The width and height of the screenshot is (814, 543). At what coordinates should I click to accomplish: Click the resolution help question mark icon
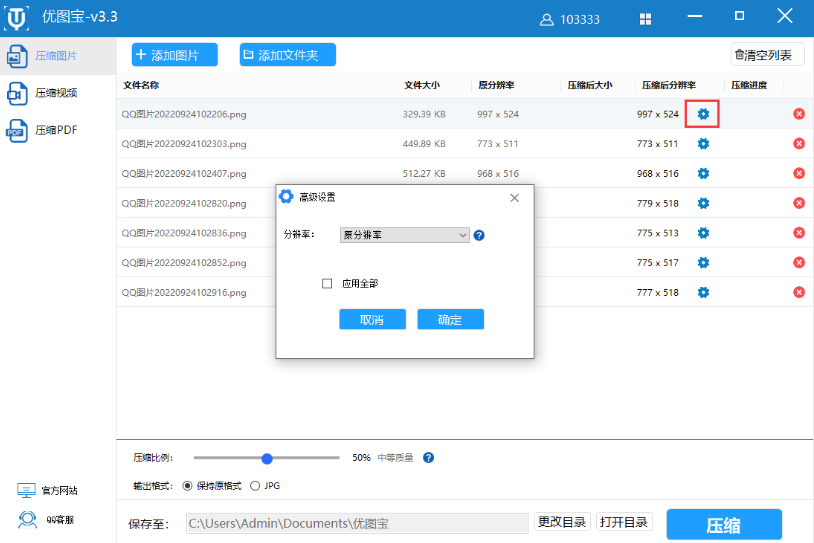point(479,235)
